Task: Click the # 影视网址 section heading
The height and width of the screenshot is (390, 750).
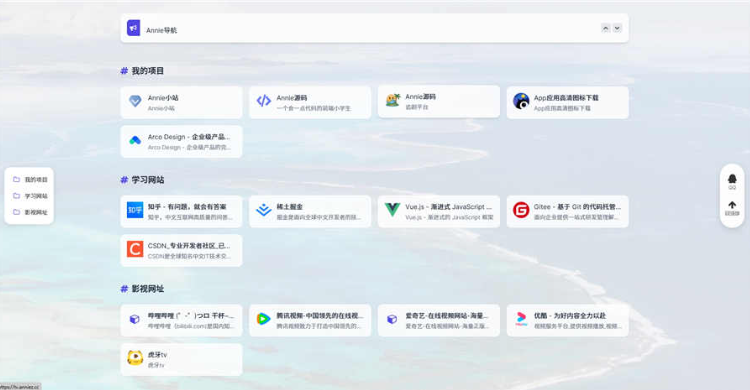Action: (142, 289)
